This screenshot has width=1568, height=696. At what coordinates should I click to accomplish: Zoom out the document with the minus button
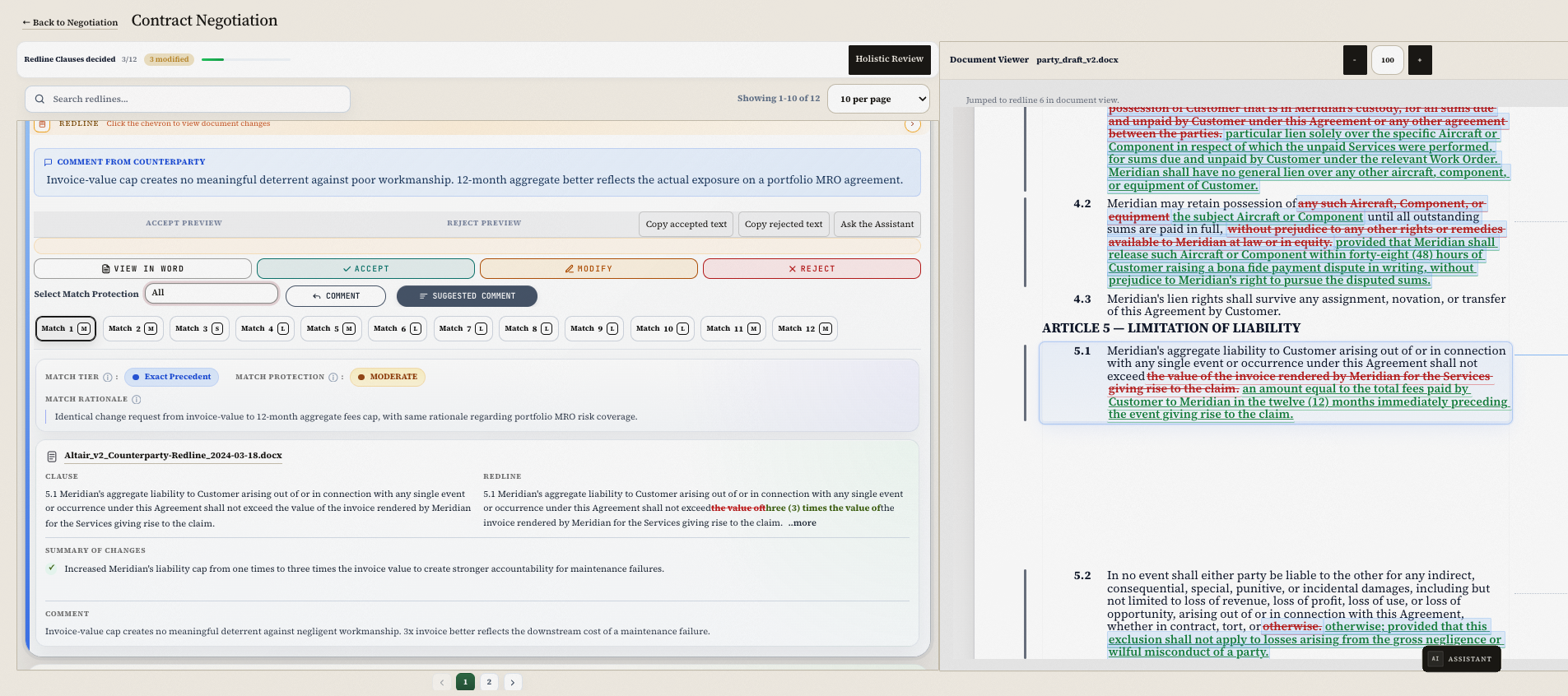1355,60
